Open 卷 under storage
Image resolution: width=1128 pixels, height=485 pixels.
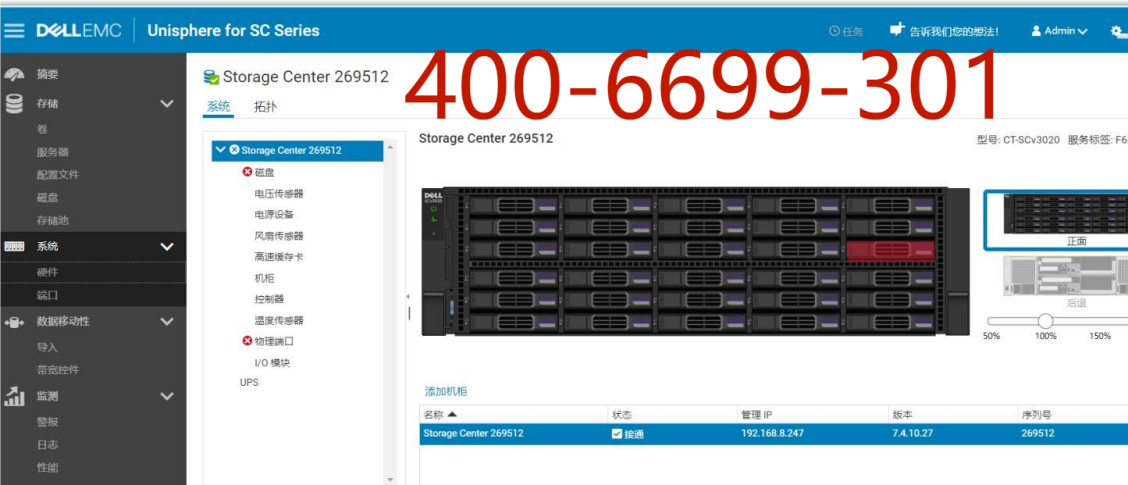42,130
